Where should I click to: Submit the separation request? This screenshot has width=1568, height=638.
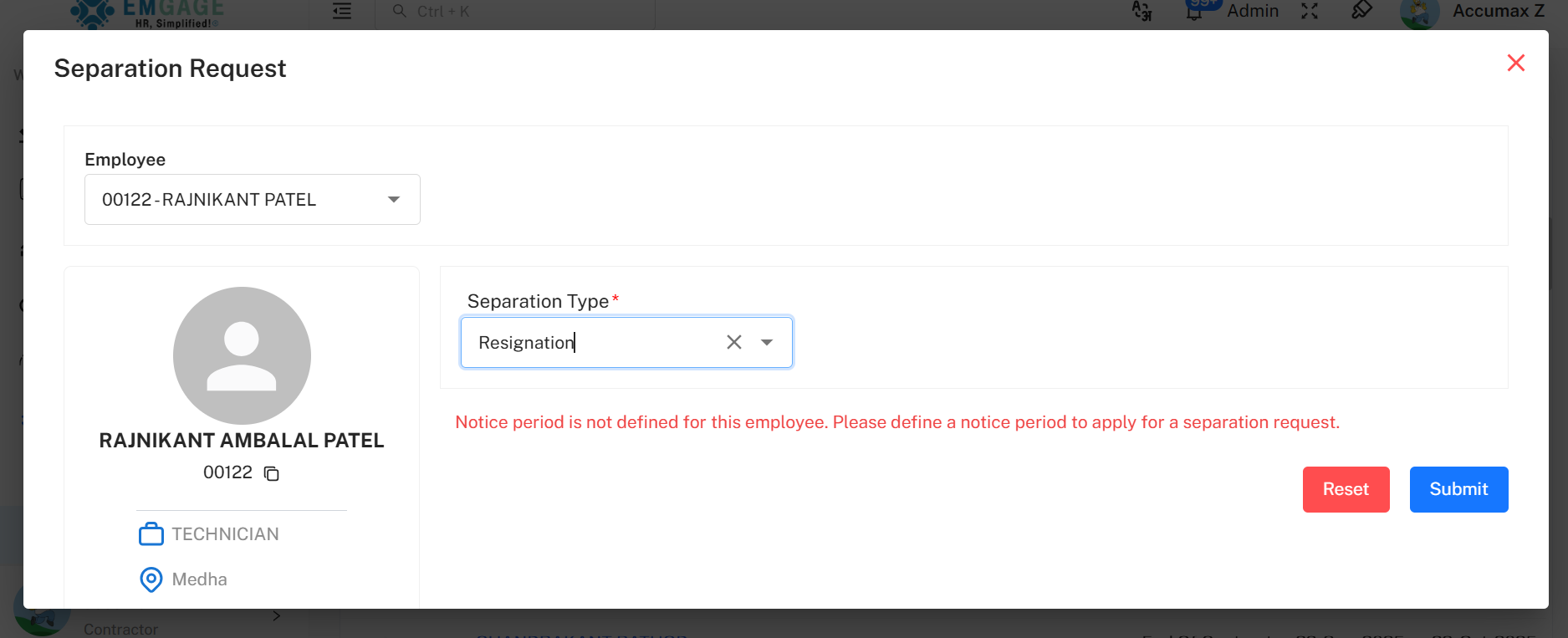(x=1458, y=489)
